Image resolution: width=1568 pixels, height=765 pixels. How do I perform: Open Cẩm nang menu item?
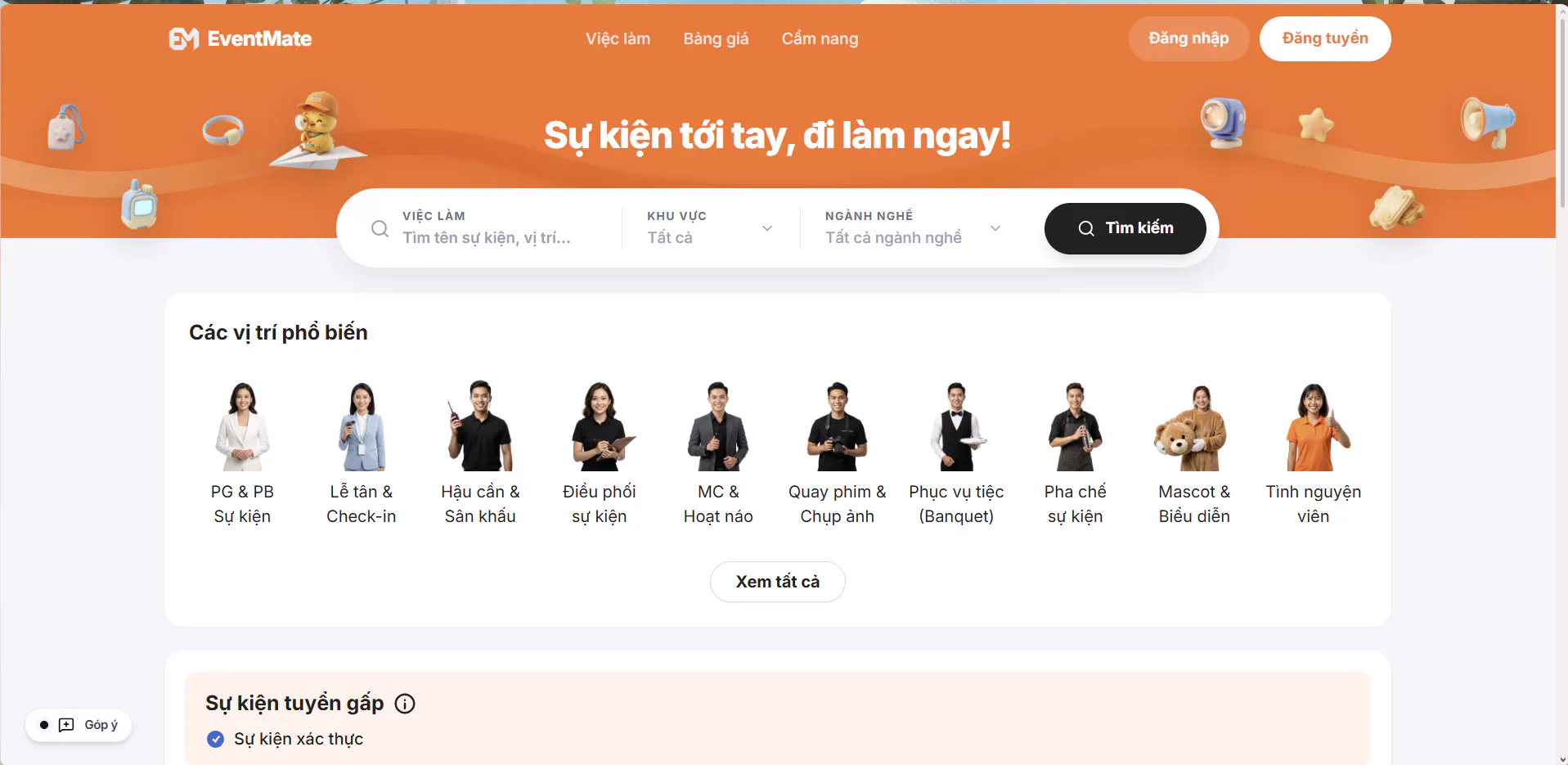click(820, 38)
